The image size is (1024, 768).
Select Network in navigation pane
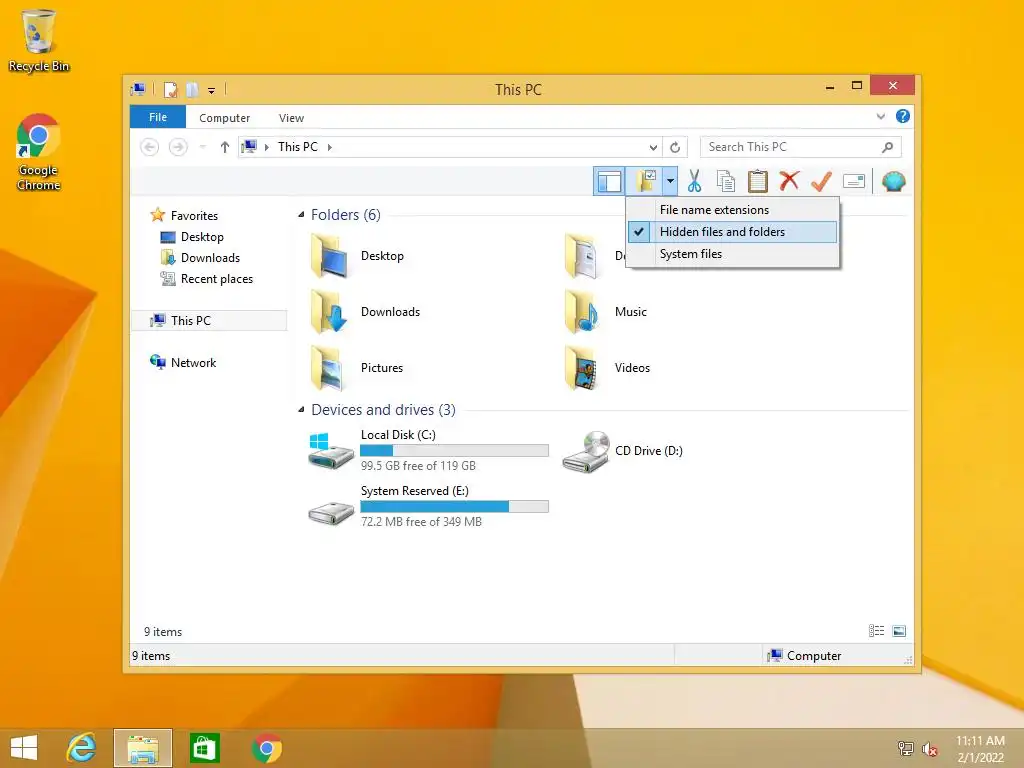click(x=183, y=362)
